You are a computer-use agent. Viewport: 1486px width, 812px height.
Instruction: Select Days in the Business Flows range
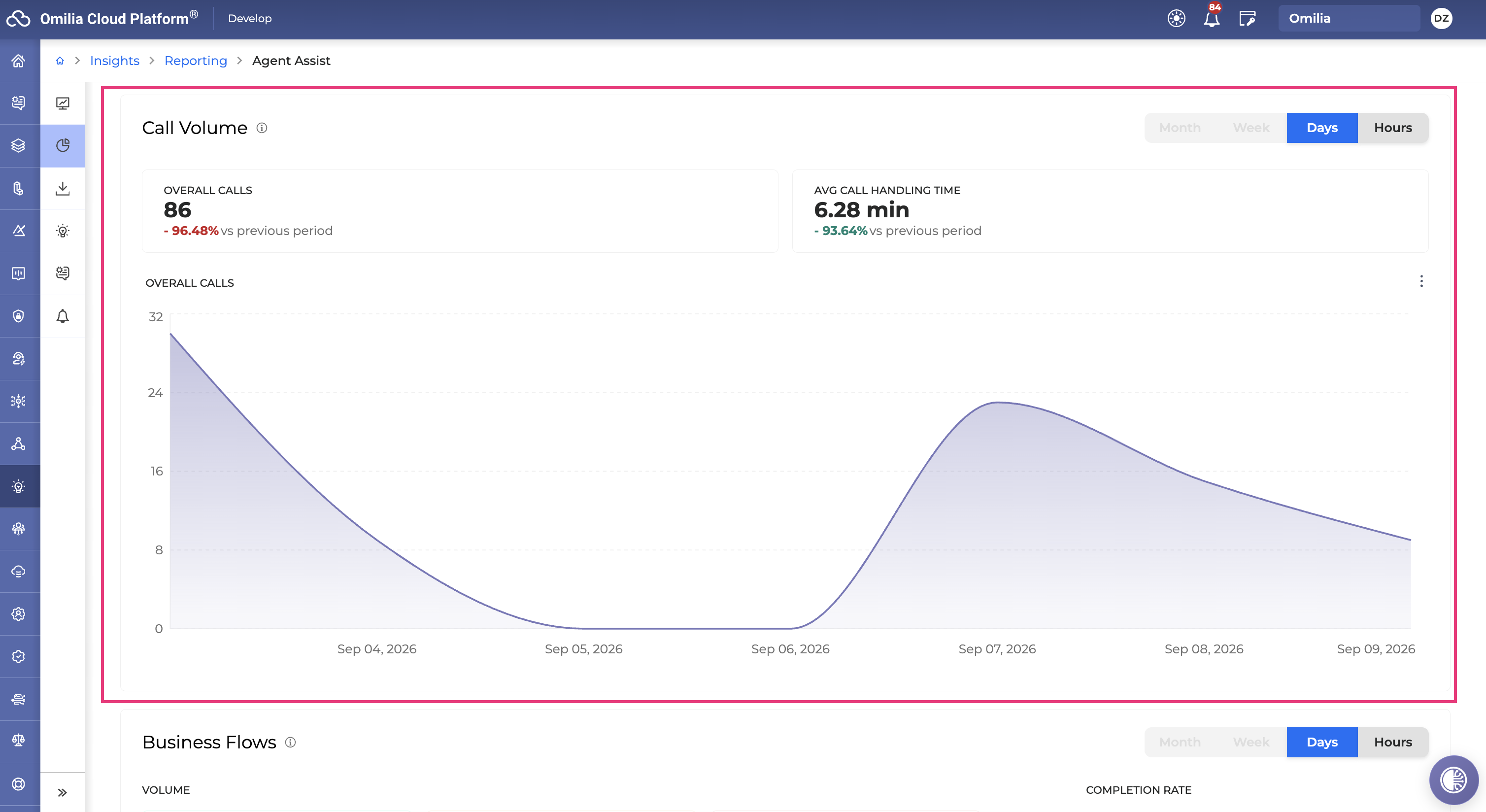tap(1321, 742)
